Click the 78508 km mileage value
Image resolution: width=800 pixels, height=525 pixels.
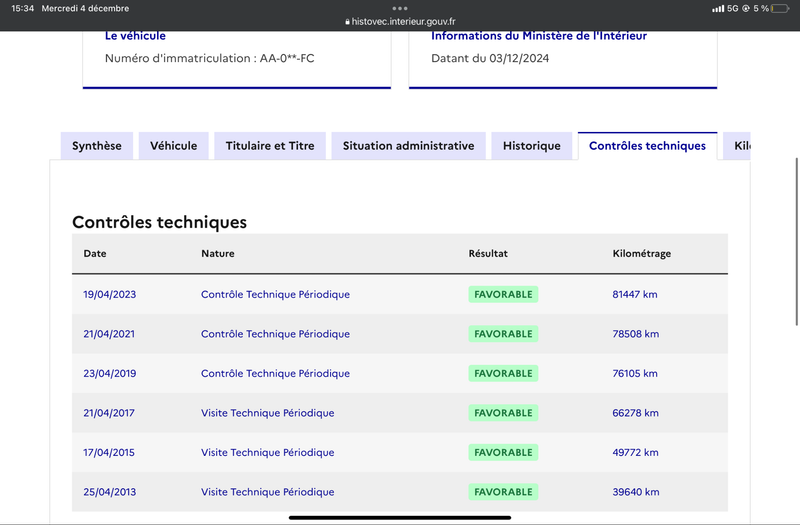pyautogui.click(x=636, y=334)
